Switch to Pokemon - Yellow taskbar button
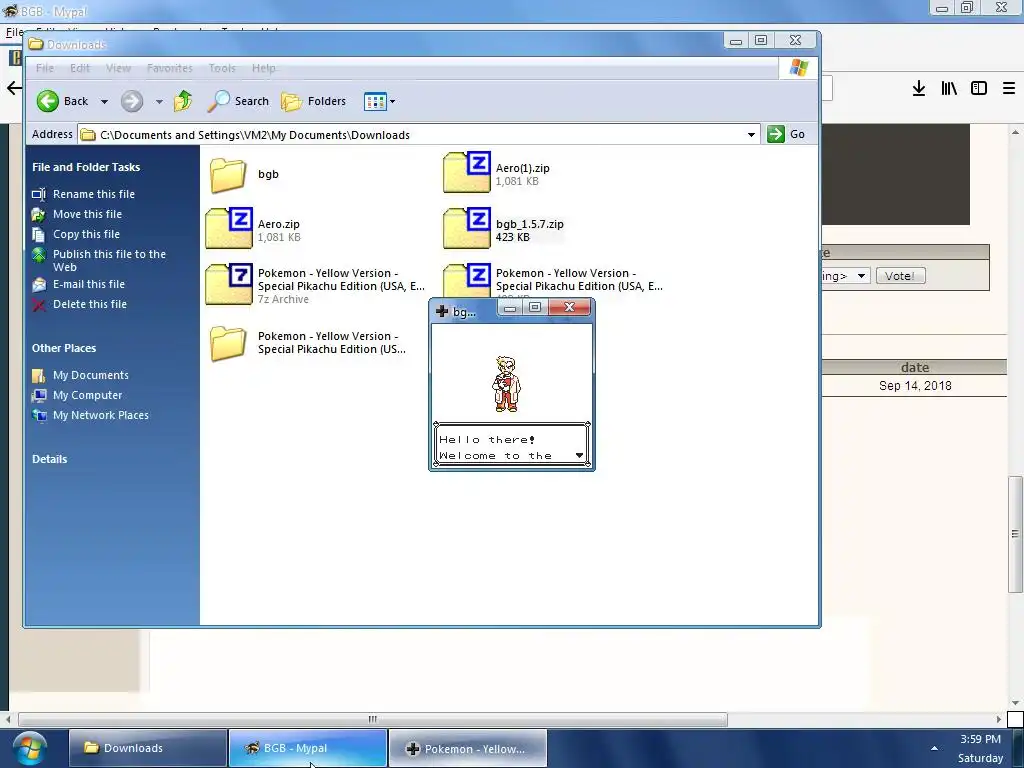 click(x=468, y=748)
